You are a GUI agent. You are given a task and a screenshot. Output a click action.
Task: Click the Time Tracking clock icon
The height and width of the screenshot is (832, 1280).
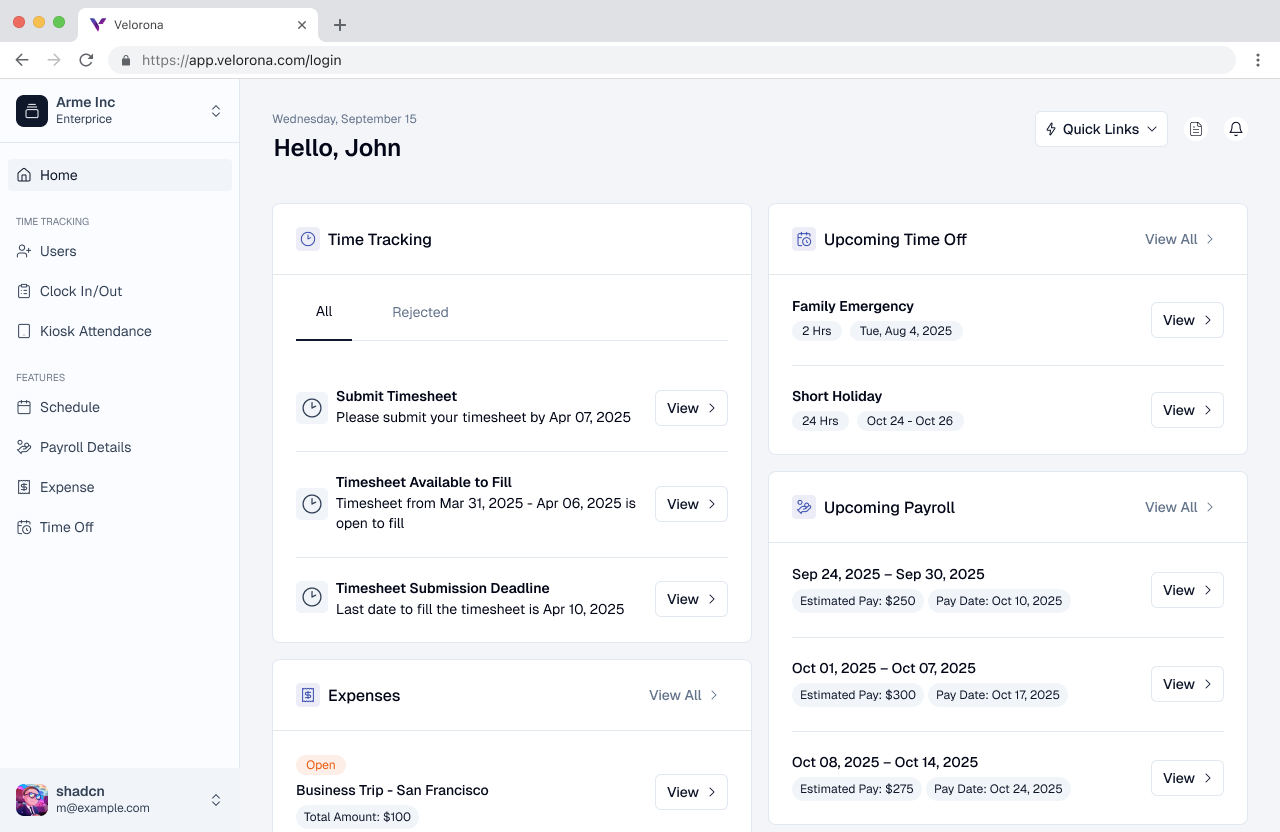308,239
